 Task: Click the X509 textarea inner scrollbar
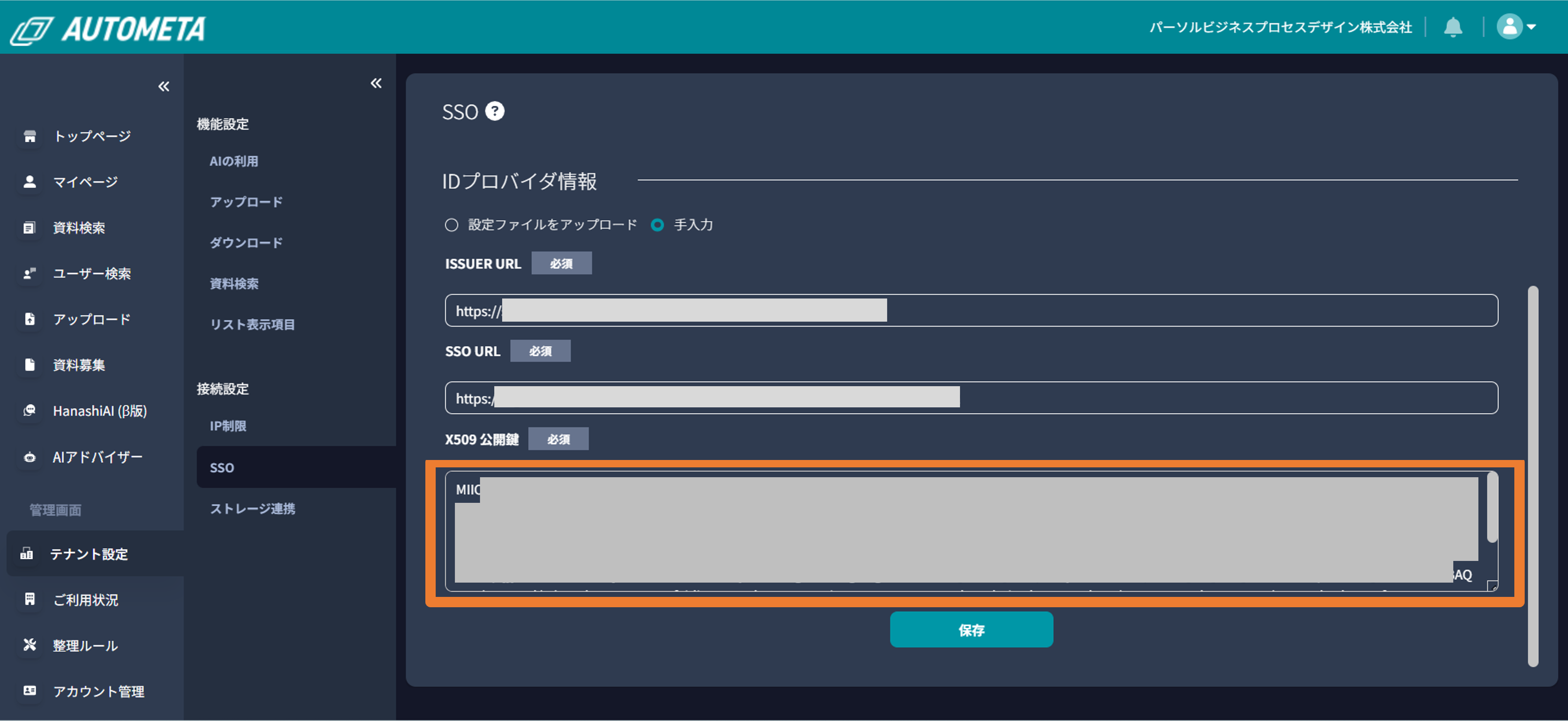(1492, 507)
